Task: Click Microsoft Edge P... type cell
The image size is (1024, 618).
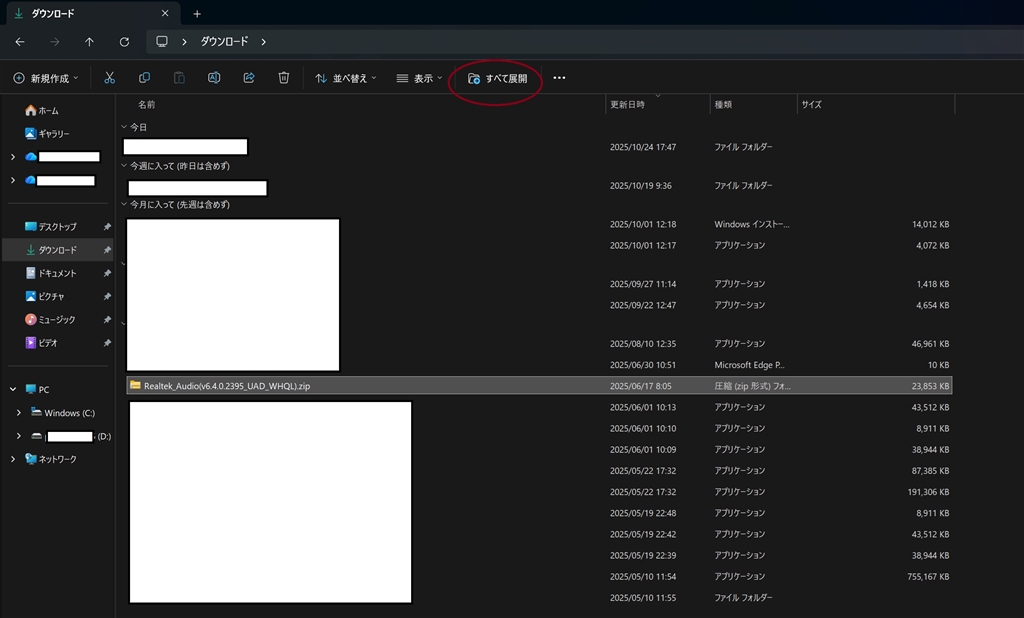Action: [x=749, y=365]
